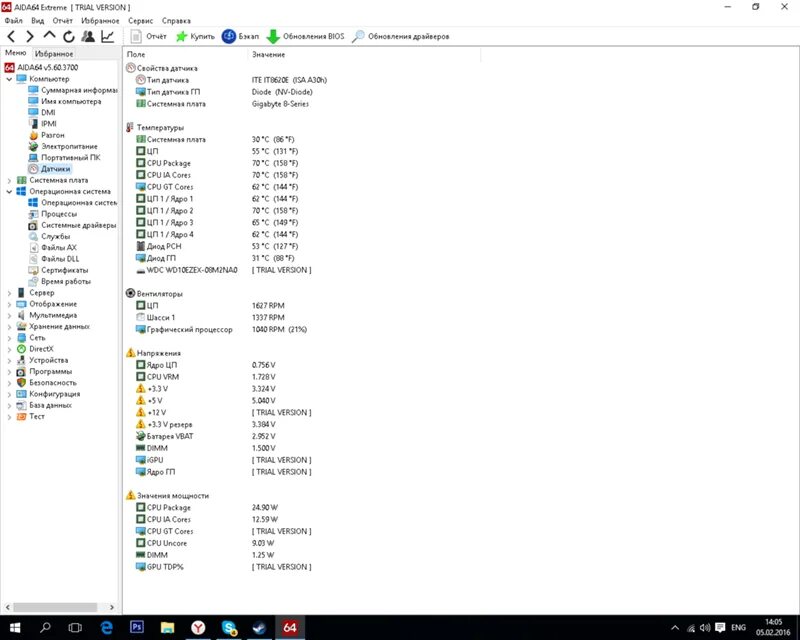
Task: Select the Диод PCH temperature row
Action: [x=217, y=247]
